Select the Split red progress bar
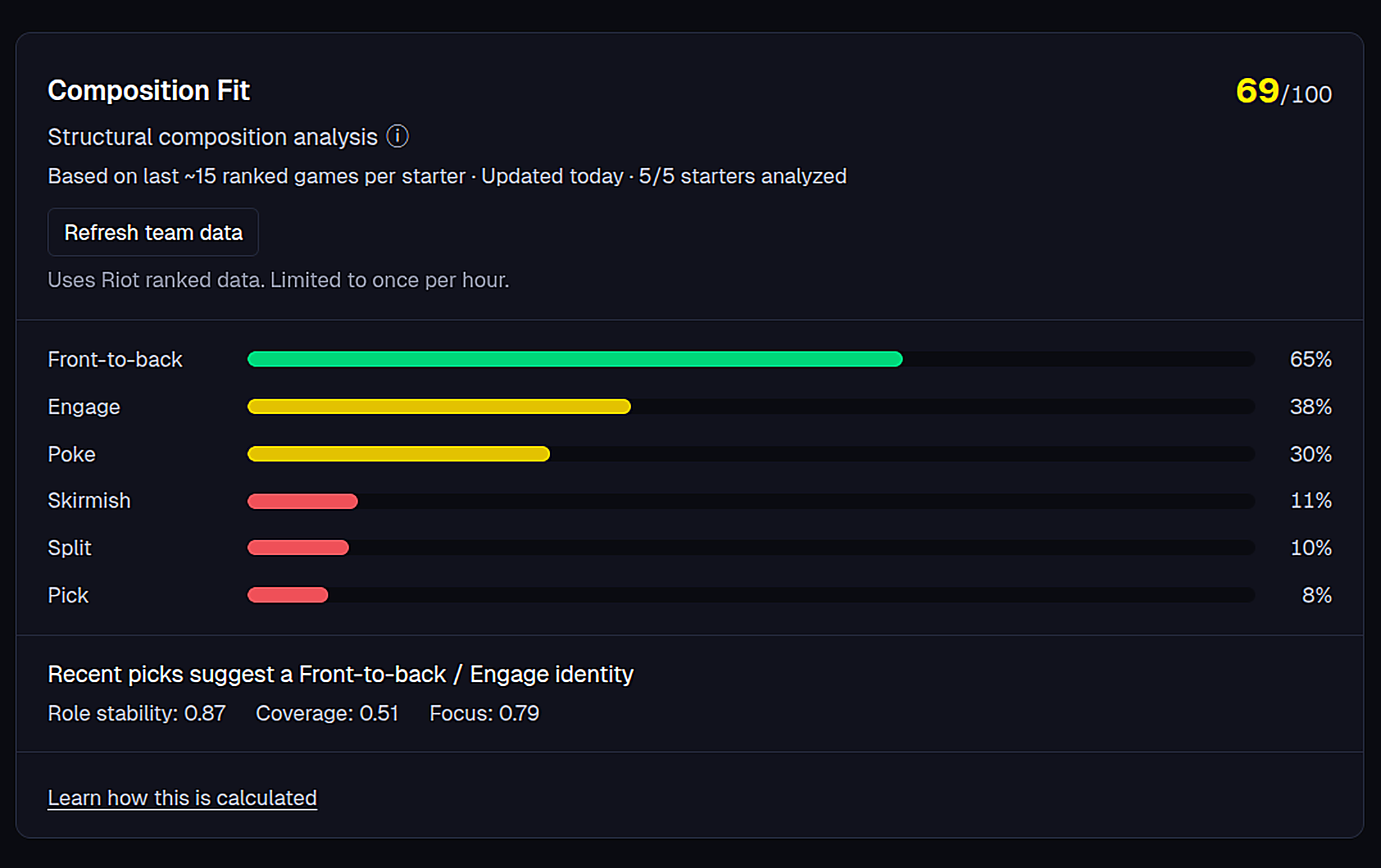Image resolution: width=1381 pixels, height=868 pixels. pos(297,547)
